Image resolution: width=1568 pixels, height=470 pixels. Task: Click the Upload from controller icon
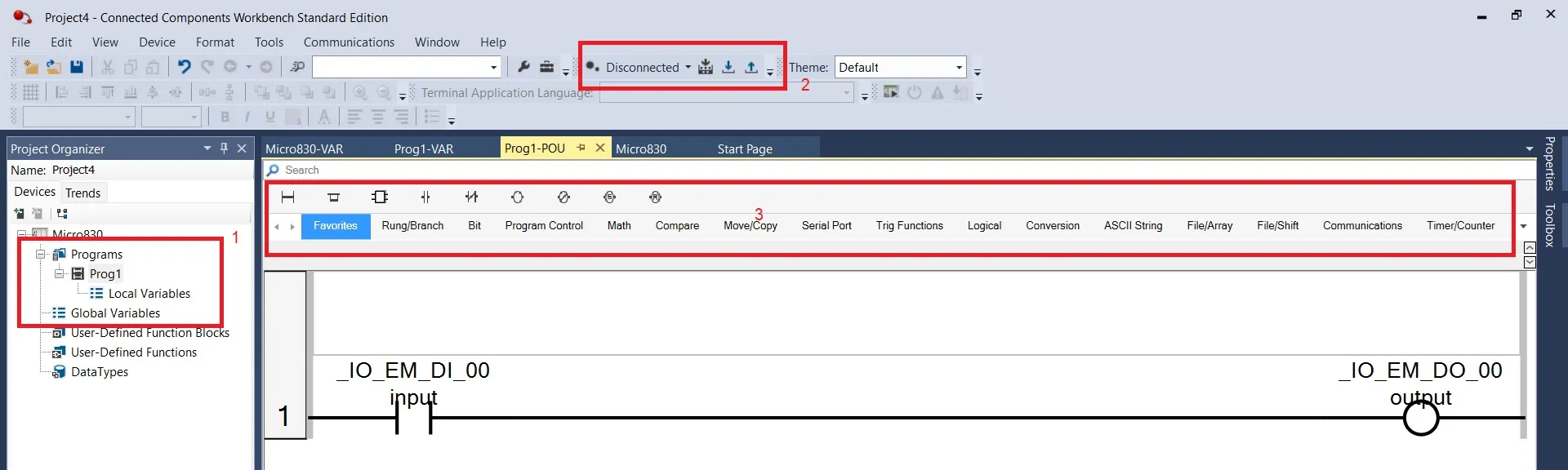tap(751, 67)
